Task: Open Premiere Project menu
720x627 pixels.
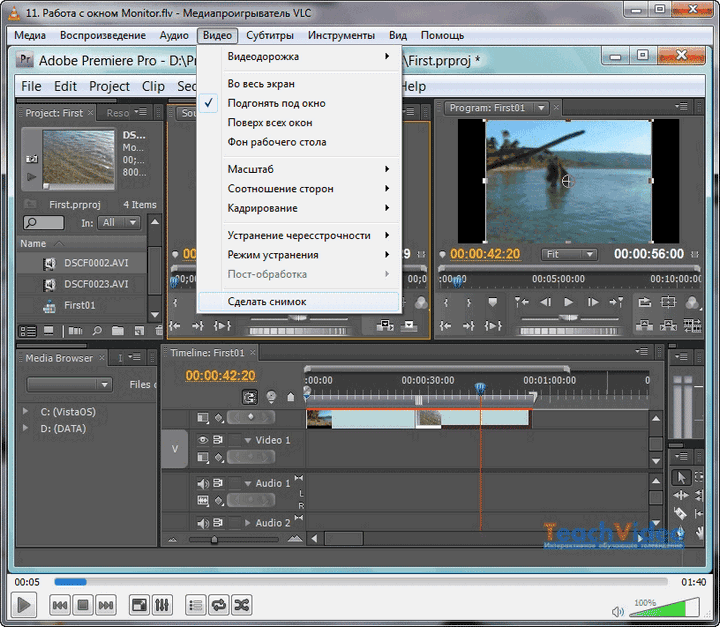Action: [109, 86]
